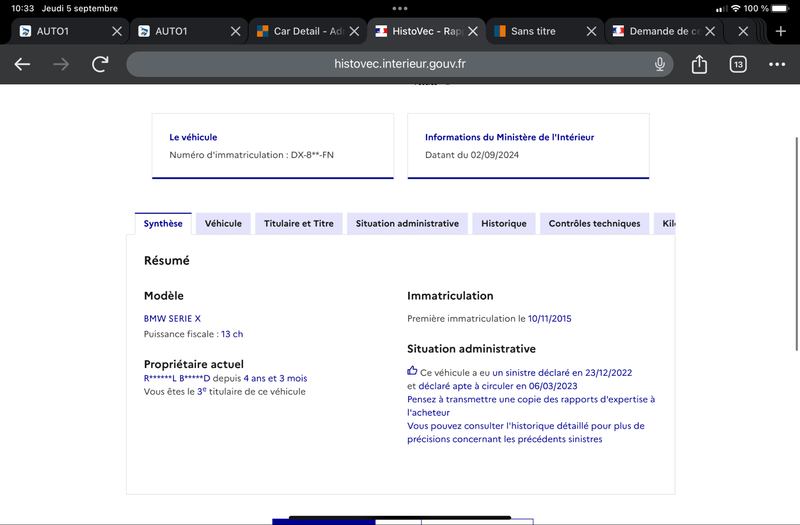The image size is (800, 525).
Task: Add a new browser tab
Action: (x=781, y=31)
